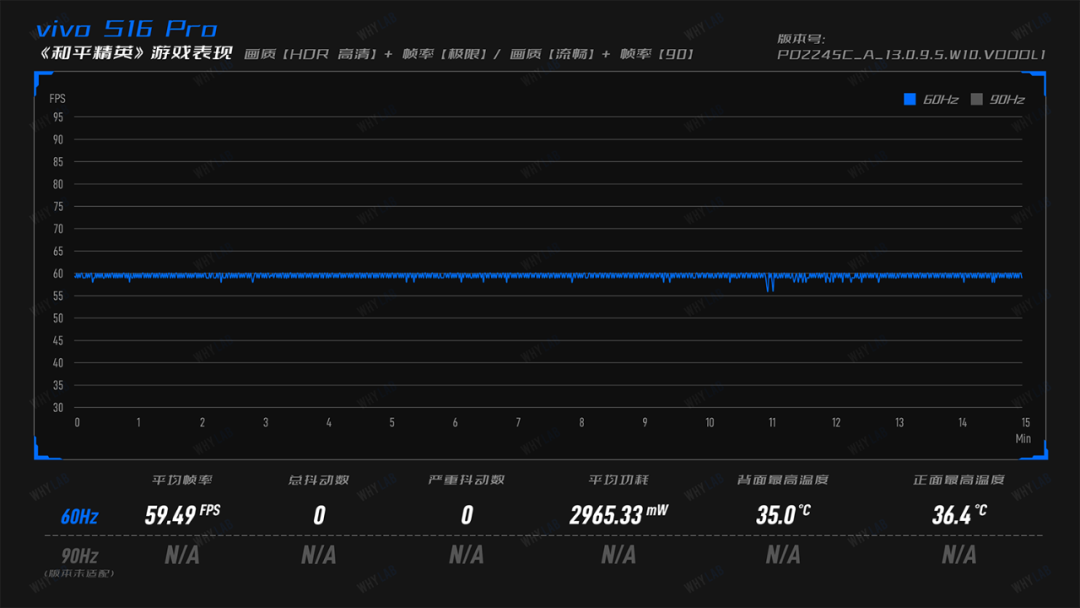Screen dimensions: 1080x608
Task: Select the 75 tick on FPS axis
Action: 58,207
